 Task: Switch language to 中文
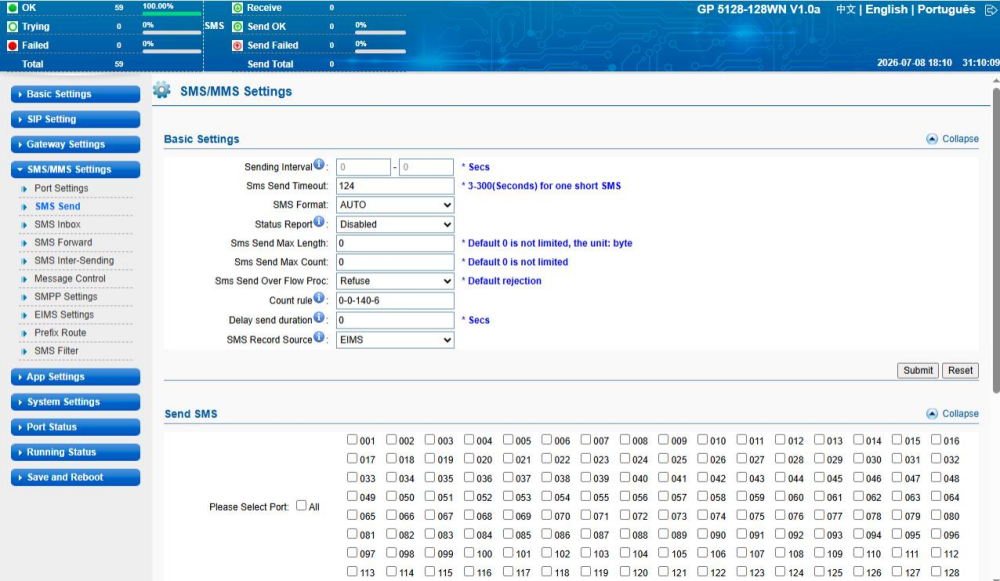pos(846,10)
